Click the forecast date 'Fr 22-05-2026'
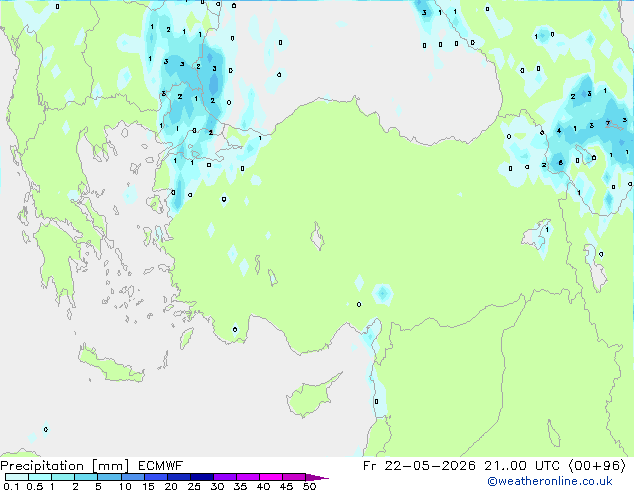634x490 pixels. click(x=419, y=466)
